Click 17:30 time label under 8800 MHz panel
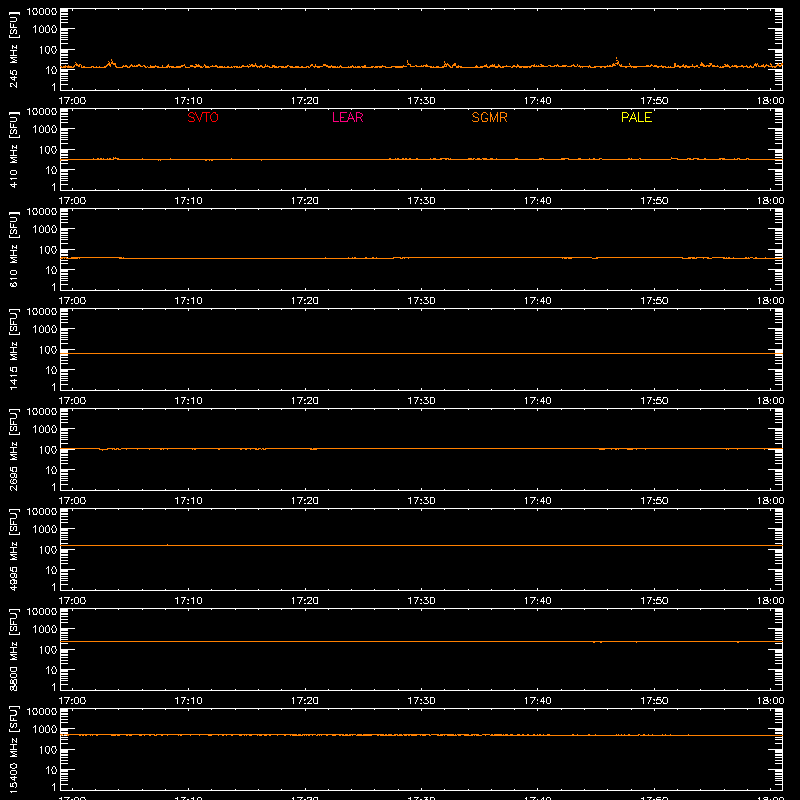 point(421,701)
